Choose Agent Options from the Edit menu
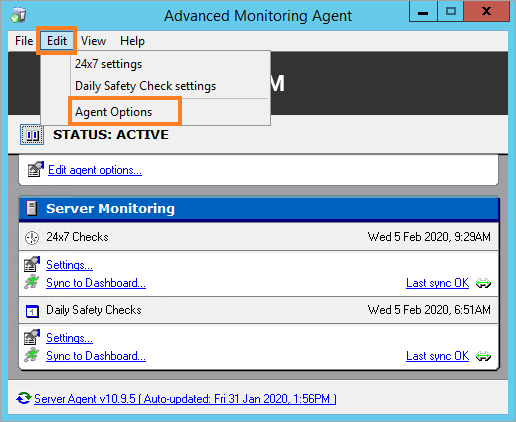 [x=113, y=112]
